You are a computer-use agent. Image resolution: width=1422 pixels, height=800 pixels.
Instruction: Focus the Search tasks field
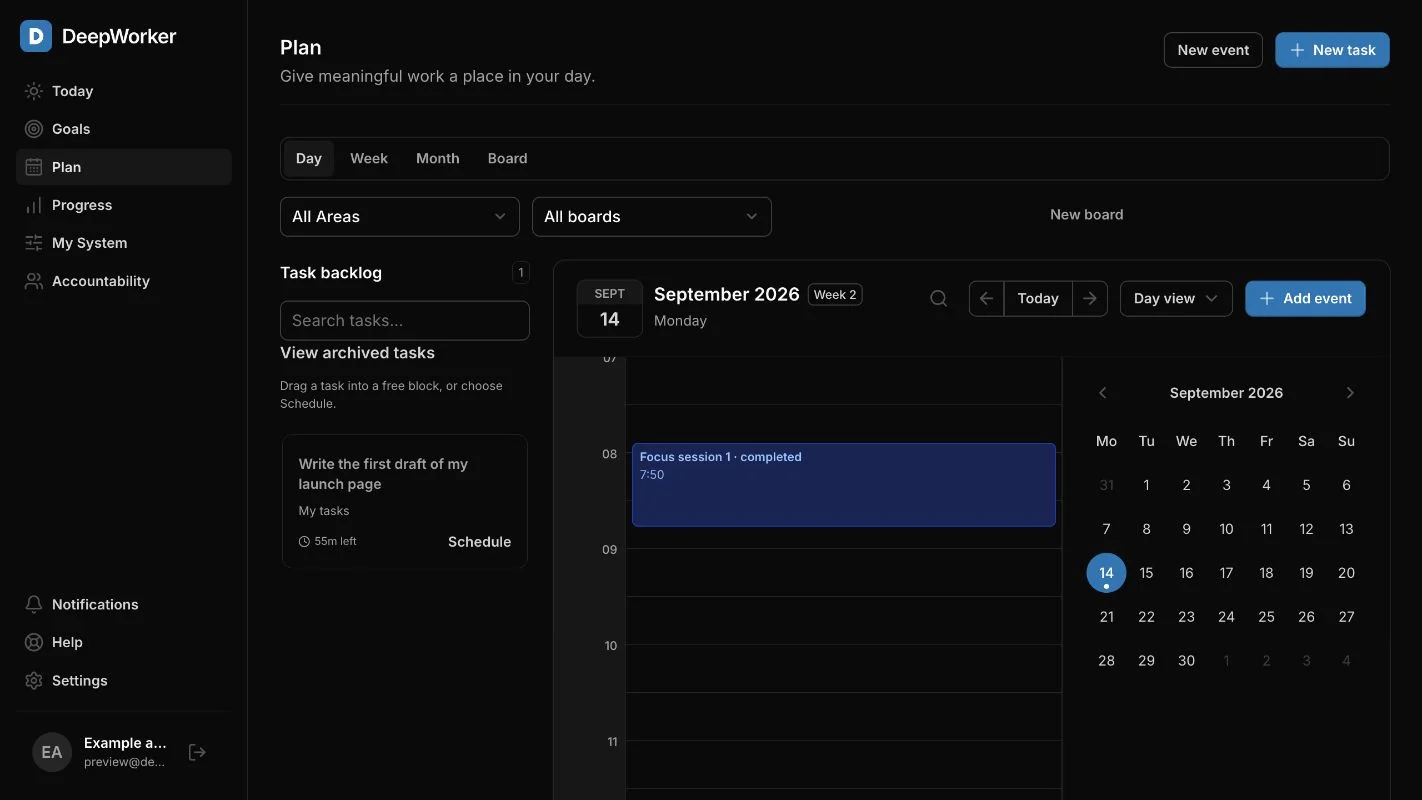(x=405, y=321)
